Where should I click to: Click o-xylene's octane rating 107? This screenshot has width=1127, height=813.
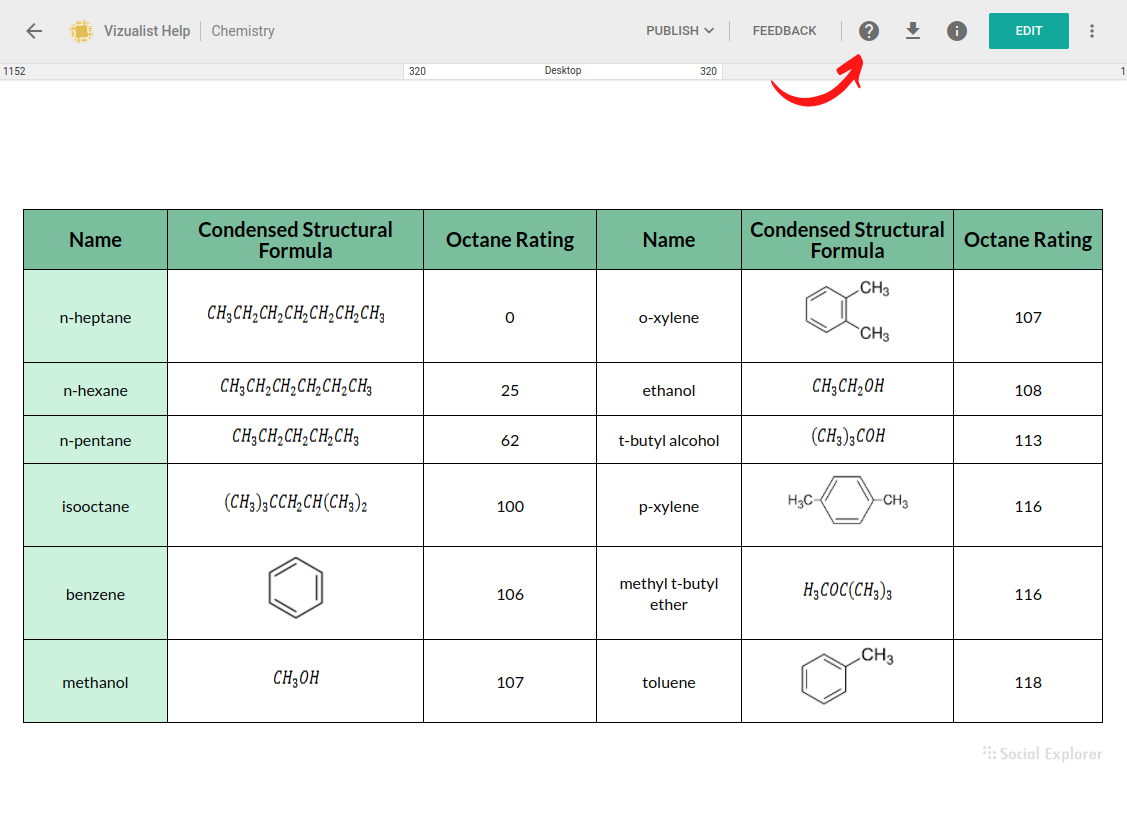coord(1028,316)
